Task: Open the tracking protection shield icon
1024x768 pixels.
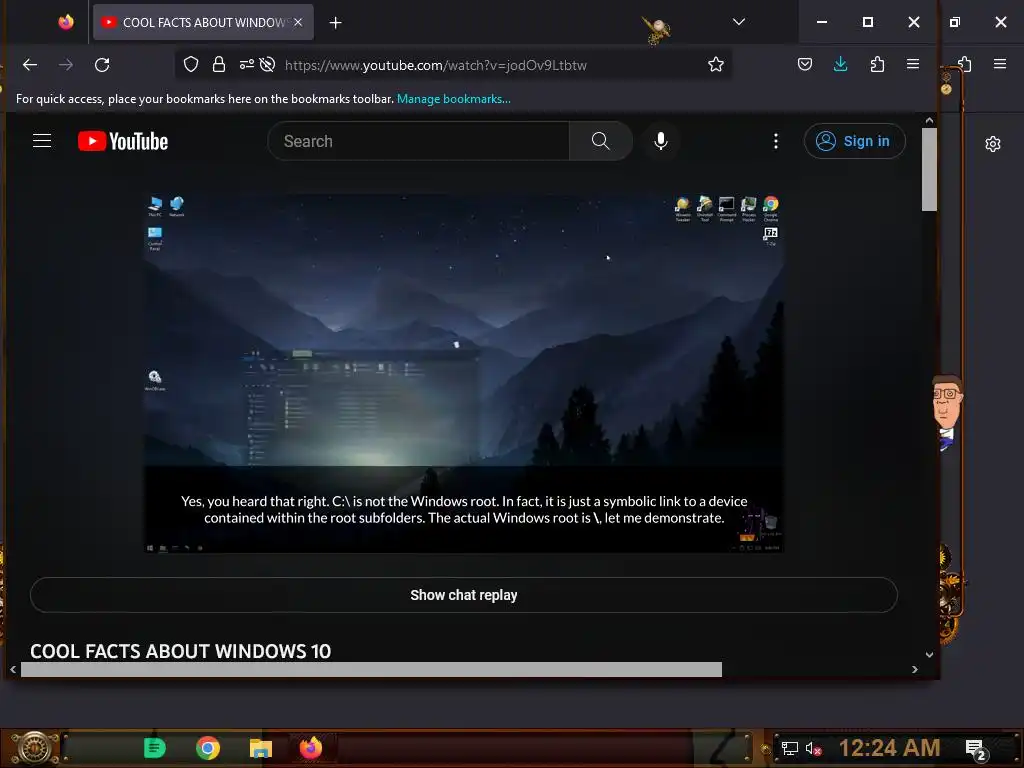Action: 191,65
